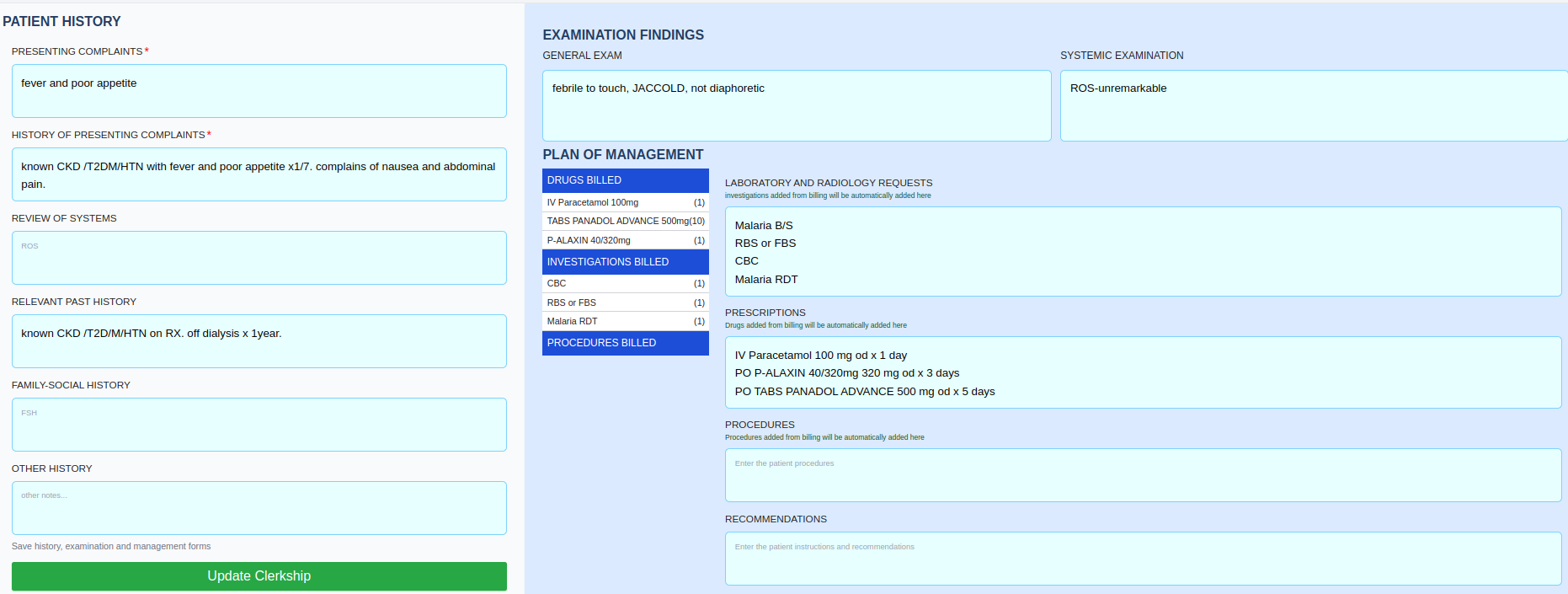1568x594 pixels.
Task: Select the P-ALAXIN 40/320mg billed row
Action: [626, 240]
